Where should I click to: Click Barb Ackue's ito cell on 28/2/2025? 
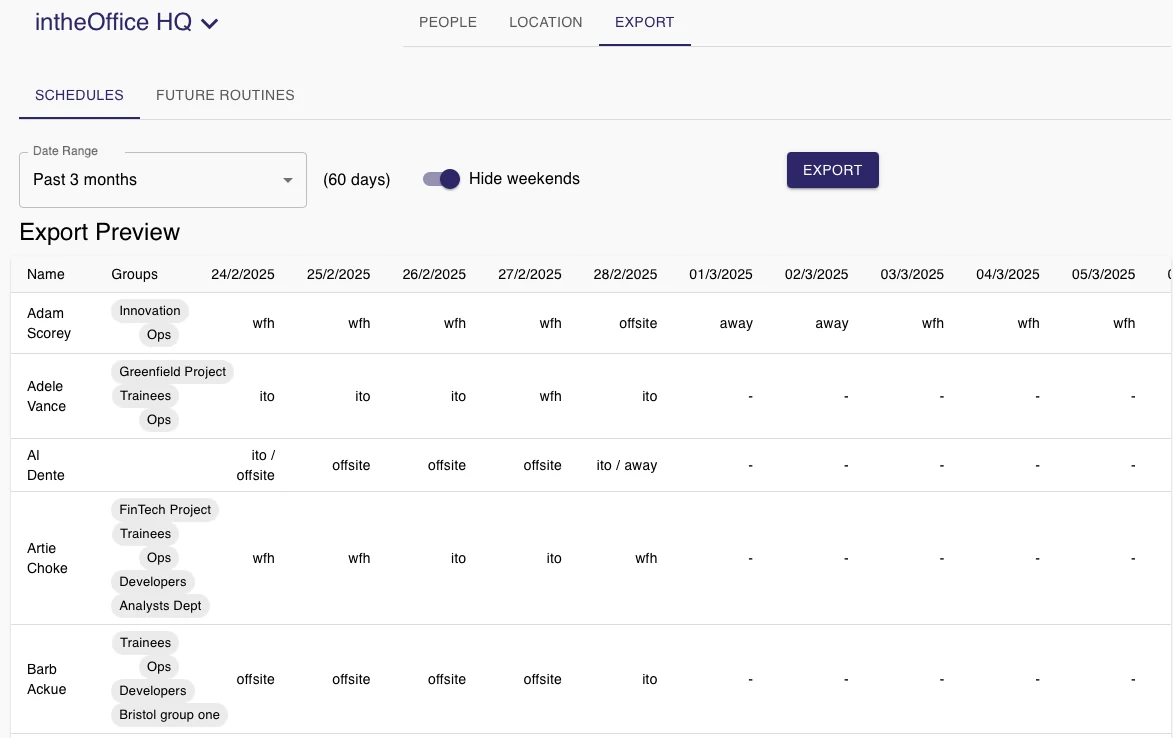coord(649,680)
